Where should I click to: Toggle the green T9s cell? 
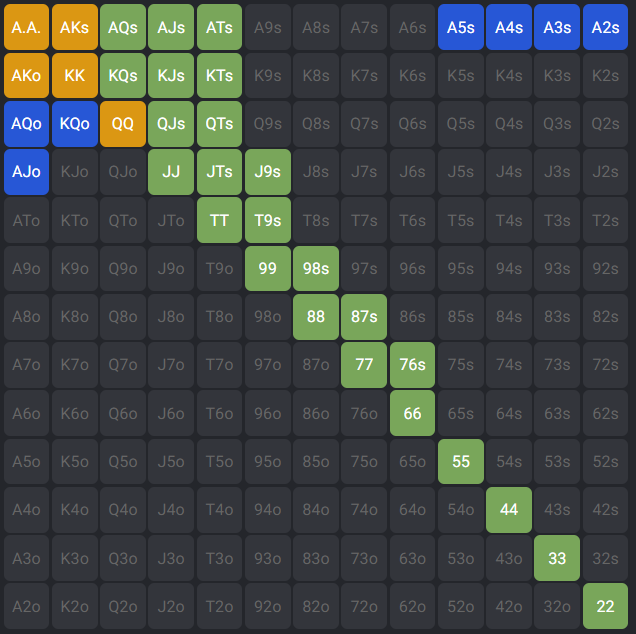click(x=267, y=220)
